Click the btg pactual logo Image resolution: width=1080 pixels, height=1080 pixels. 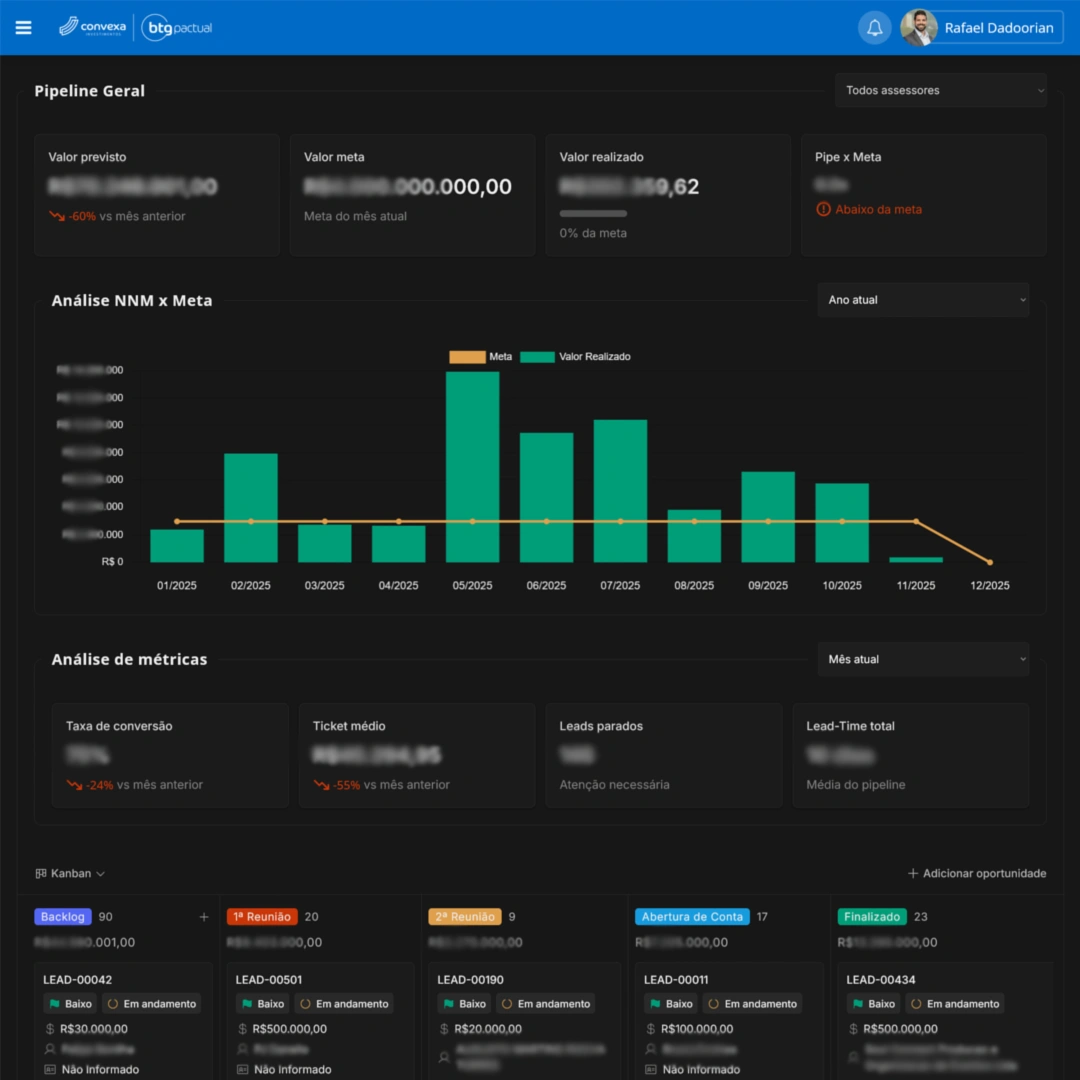click(176, 27)
